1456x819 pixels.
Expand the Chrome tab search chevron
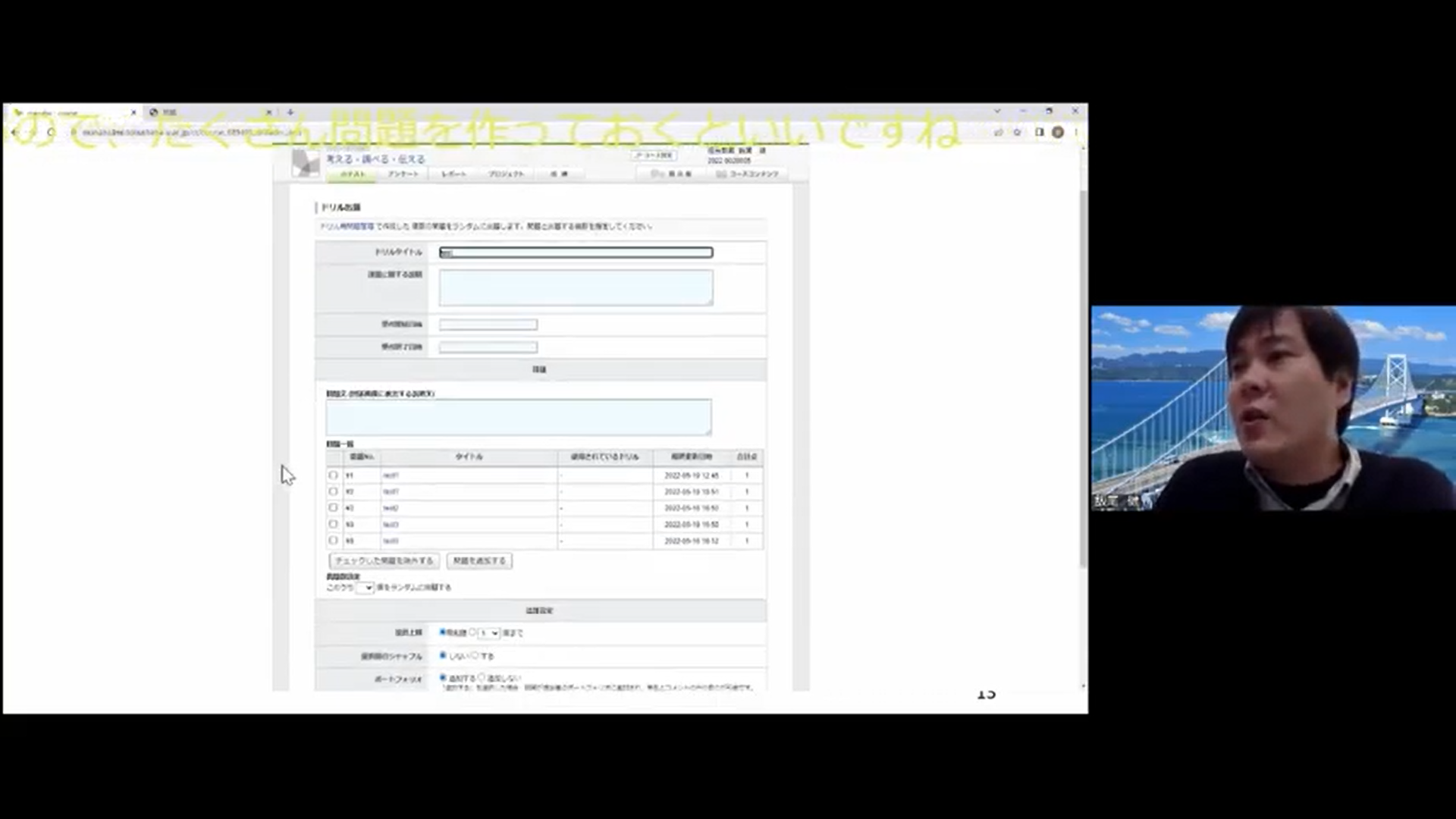point(997,111)
